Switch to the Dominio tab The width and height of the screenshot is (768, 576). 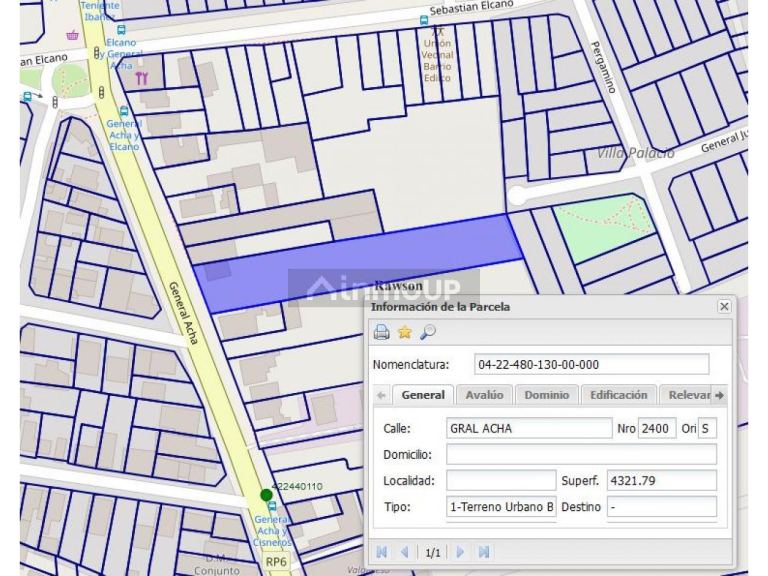point(547,395)
